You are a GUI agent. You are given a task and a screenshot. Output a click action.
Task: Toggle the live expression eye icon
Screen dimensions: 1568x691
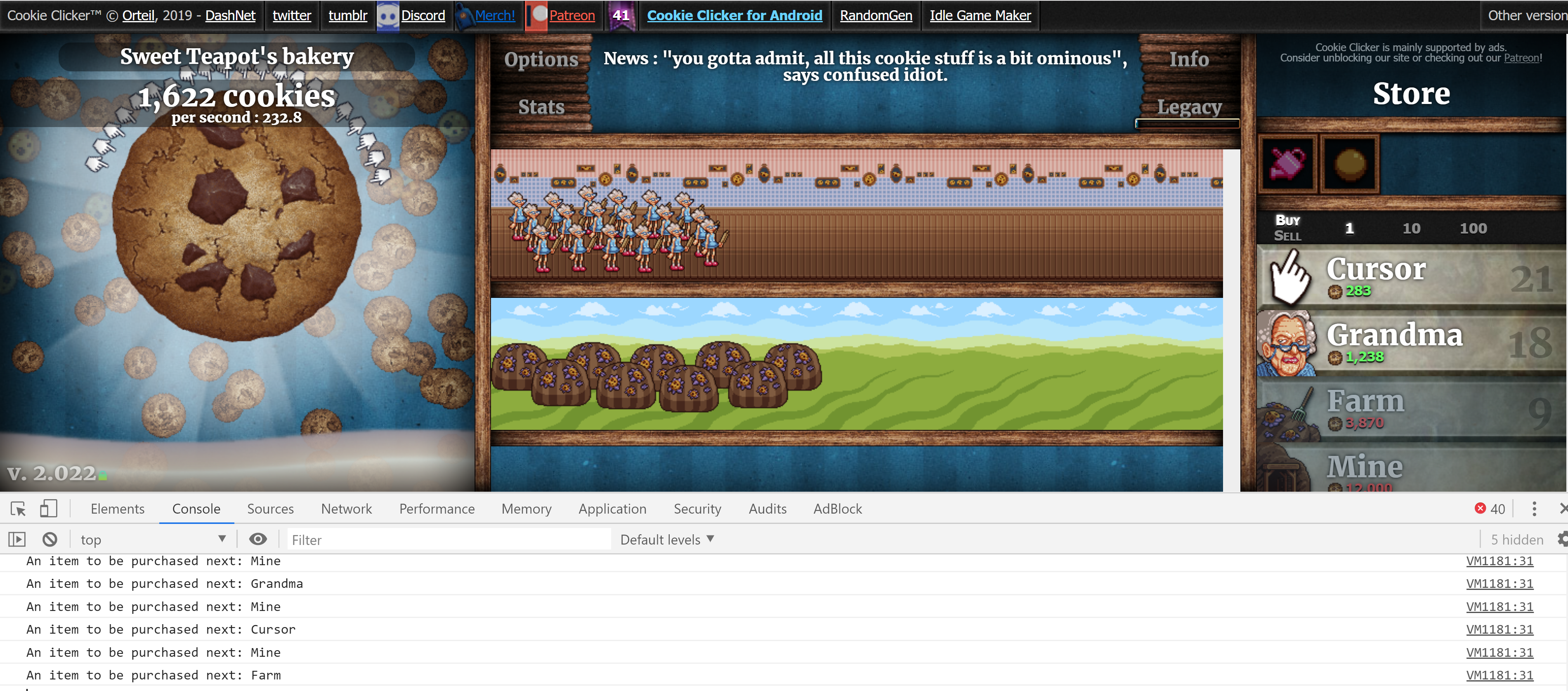(x=258, y=540)
